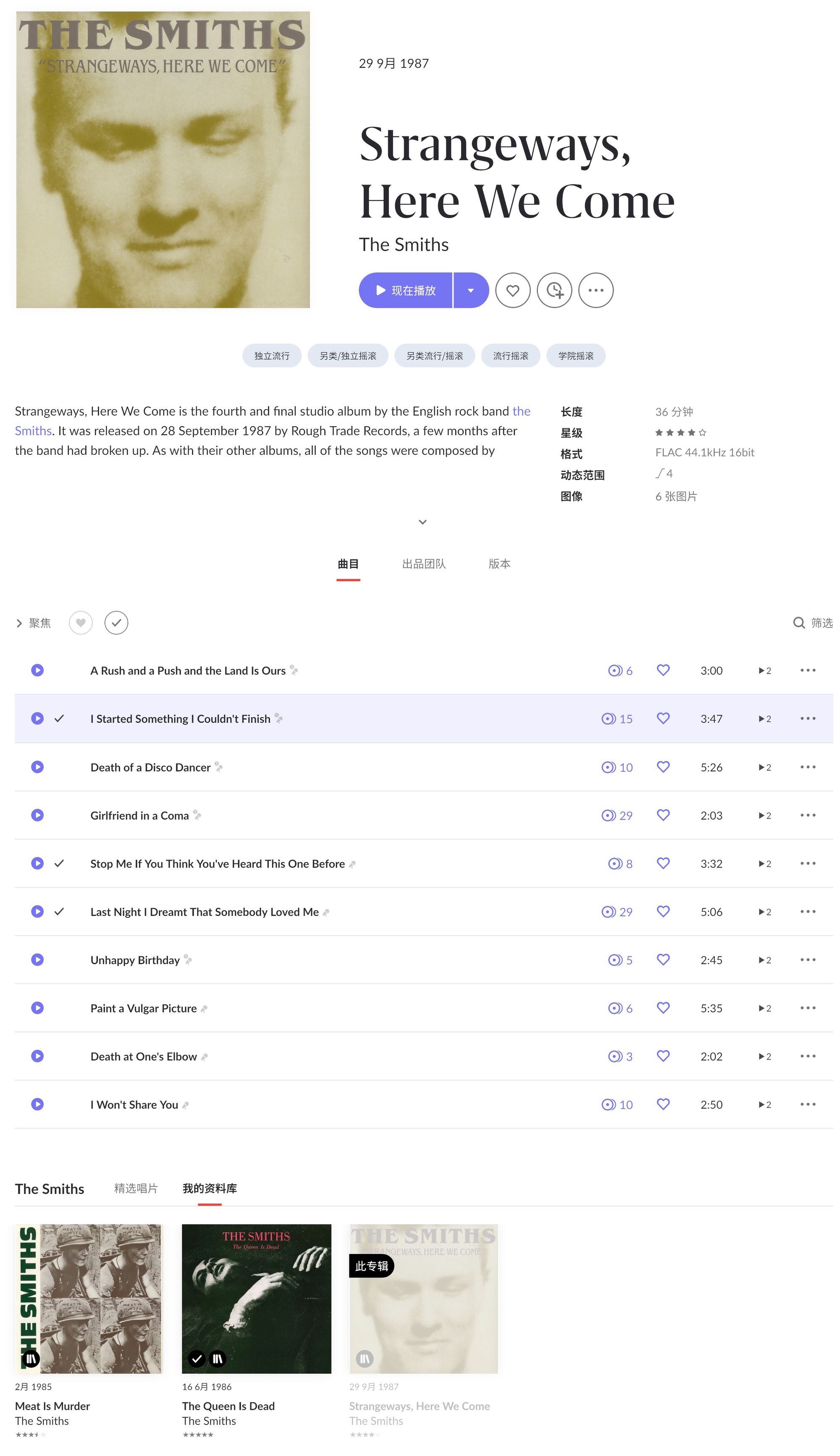Click the 独立流行 genre tag
Image resolution: width=840 pixels, height=1456 pixels.
272,356
